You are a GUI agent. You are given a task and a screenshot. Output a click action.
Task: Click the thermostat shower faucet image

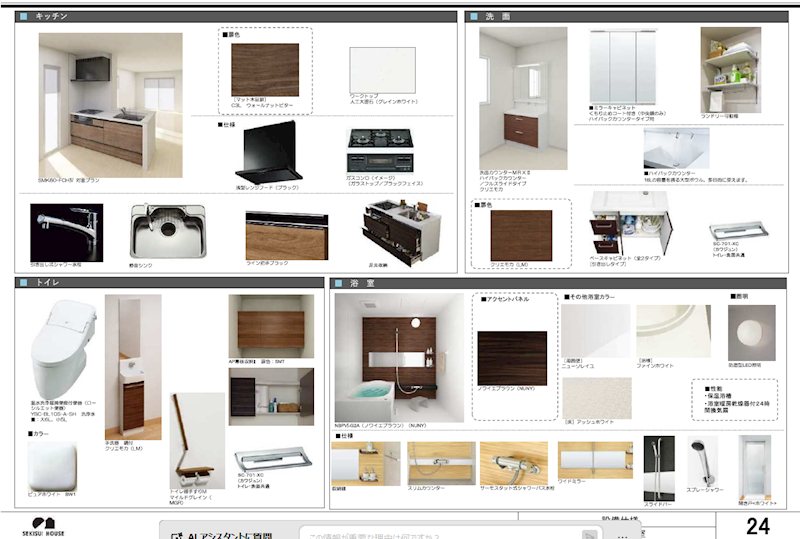514,463
